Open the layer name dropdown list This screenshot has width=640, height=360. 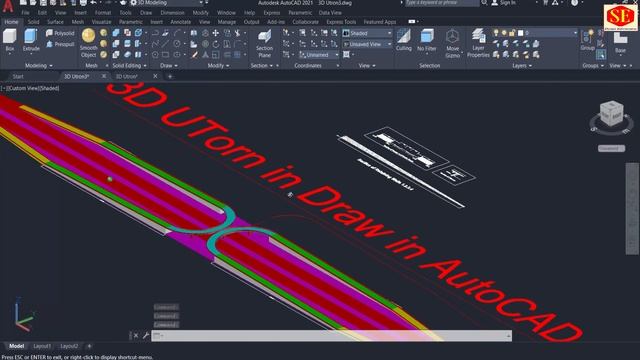click(551, 33)
